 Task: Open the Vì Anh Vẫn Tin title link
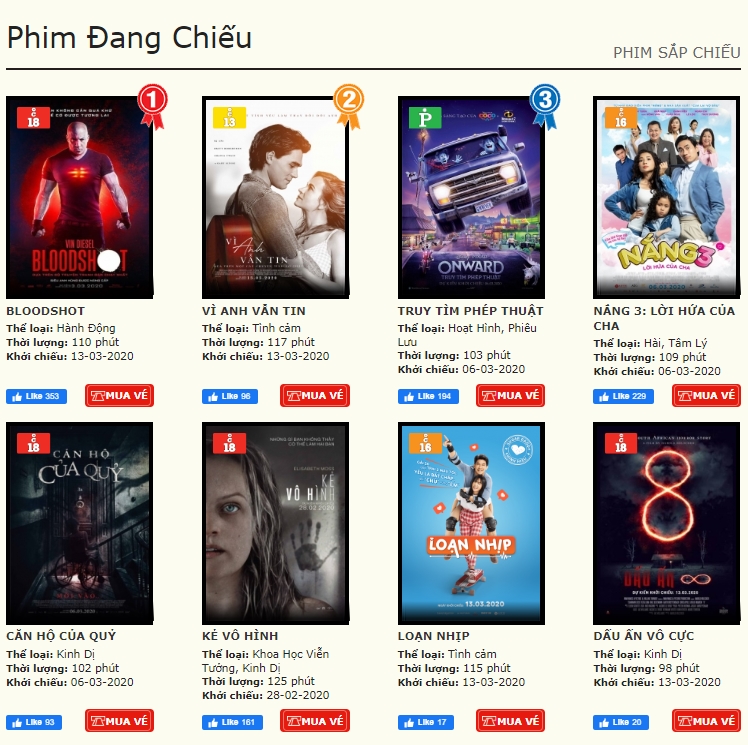(x=254, y=311)
